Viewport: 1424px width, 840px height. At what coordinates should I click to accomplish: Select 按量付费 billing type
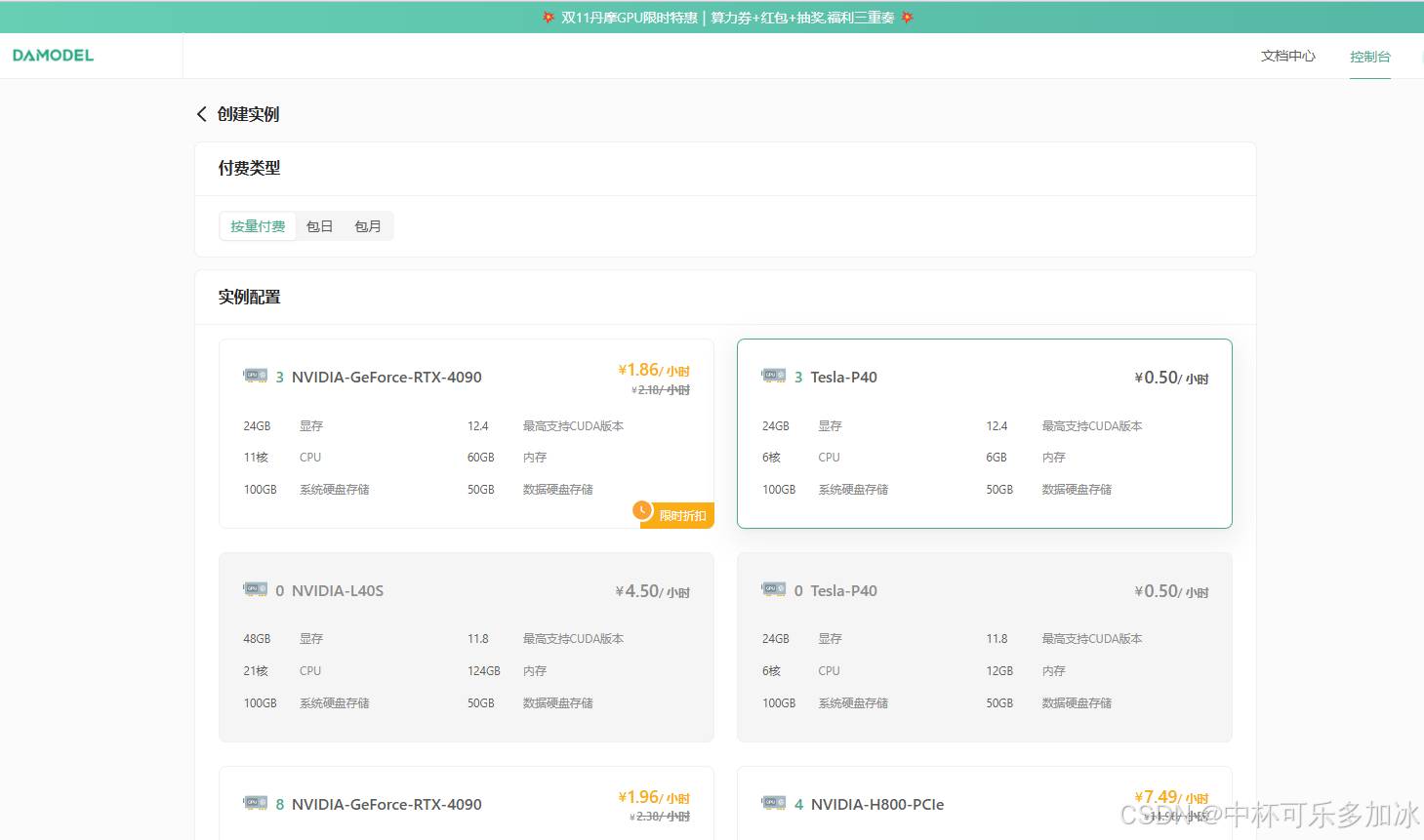click(x=258, y=226)
